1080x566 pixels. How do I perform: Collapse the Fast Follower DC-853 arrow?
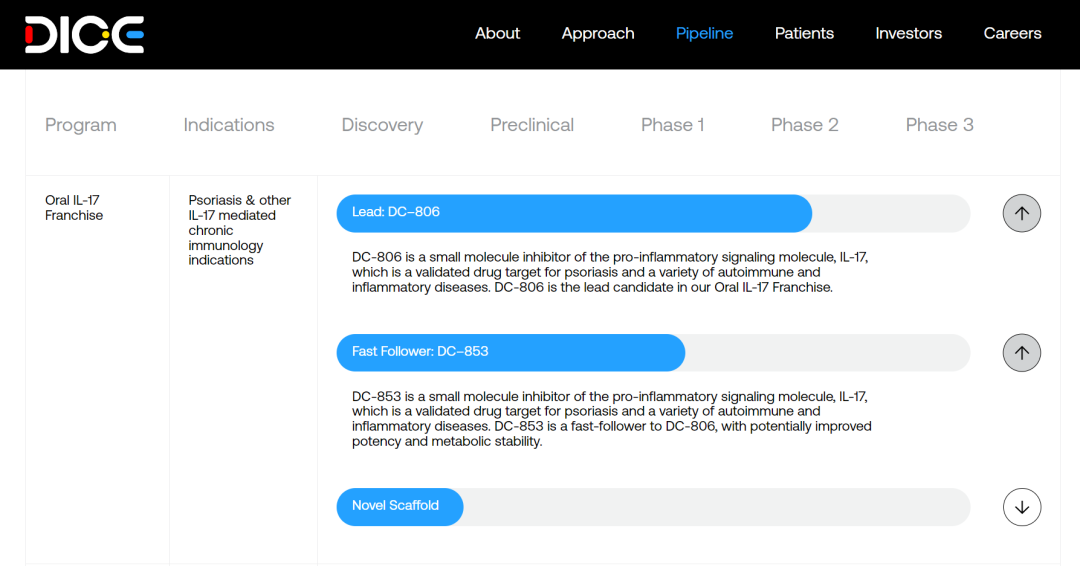1021,353
